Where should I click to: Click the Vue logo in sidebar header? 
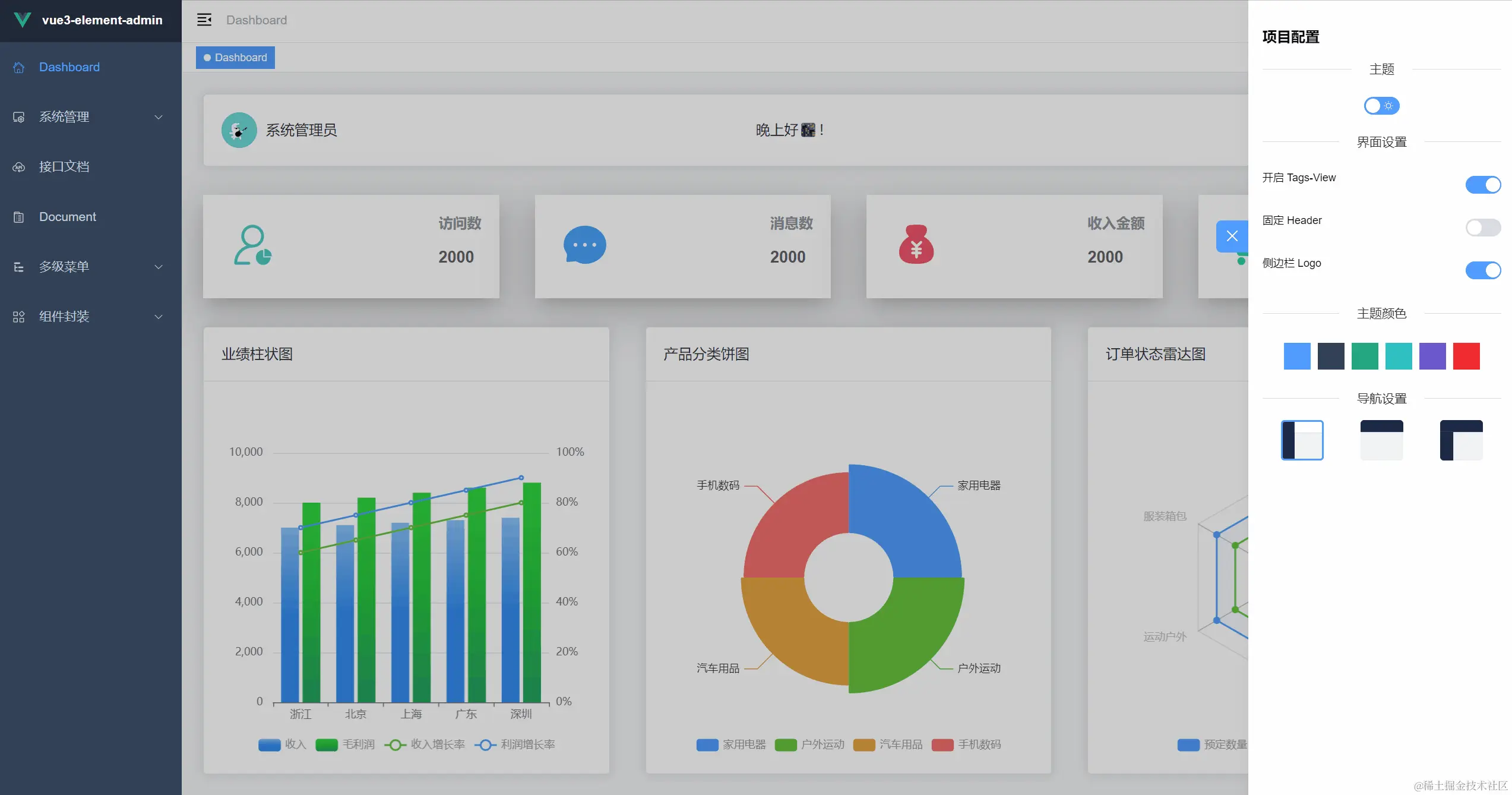[x=22, y=20]
